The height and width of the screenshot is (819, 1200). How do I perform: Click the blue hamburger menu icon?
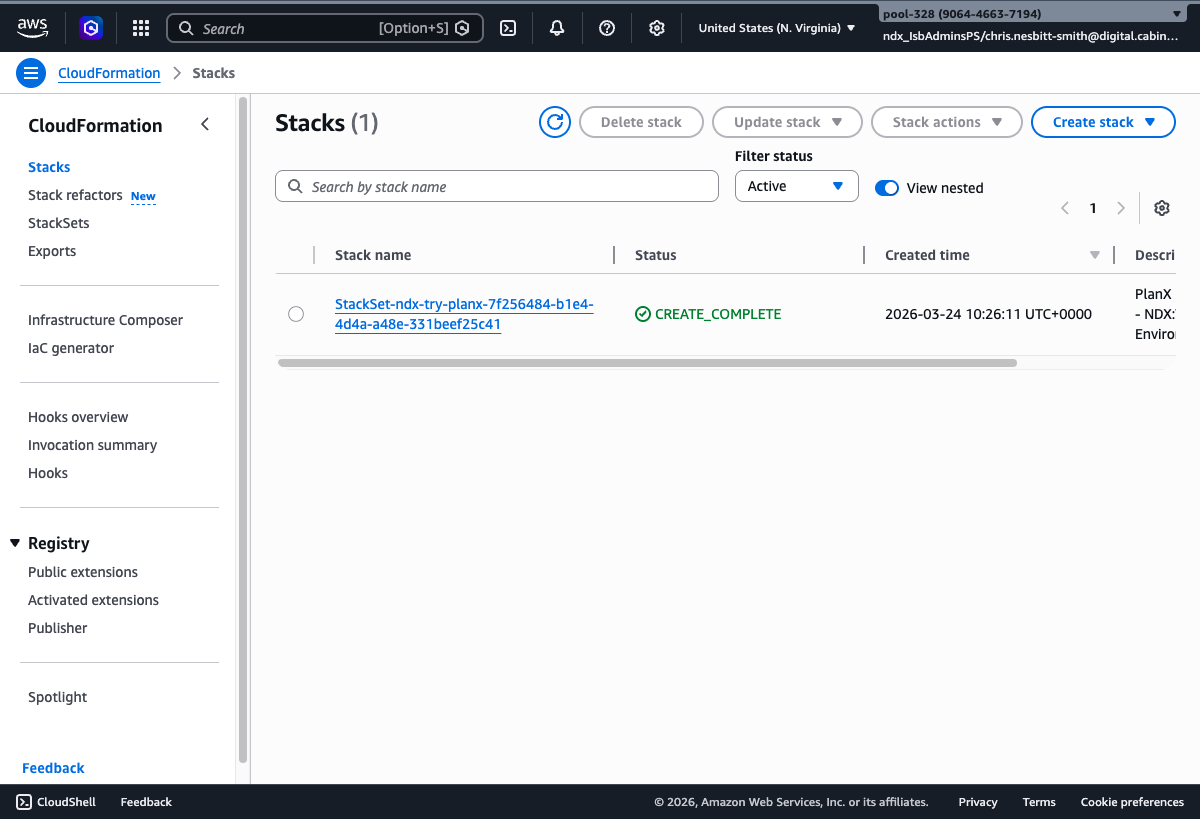pyautogui.click(x=31, y=73)
